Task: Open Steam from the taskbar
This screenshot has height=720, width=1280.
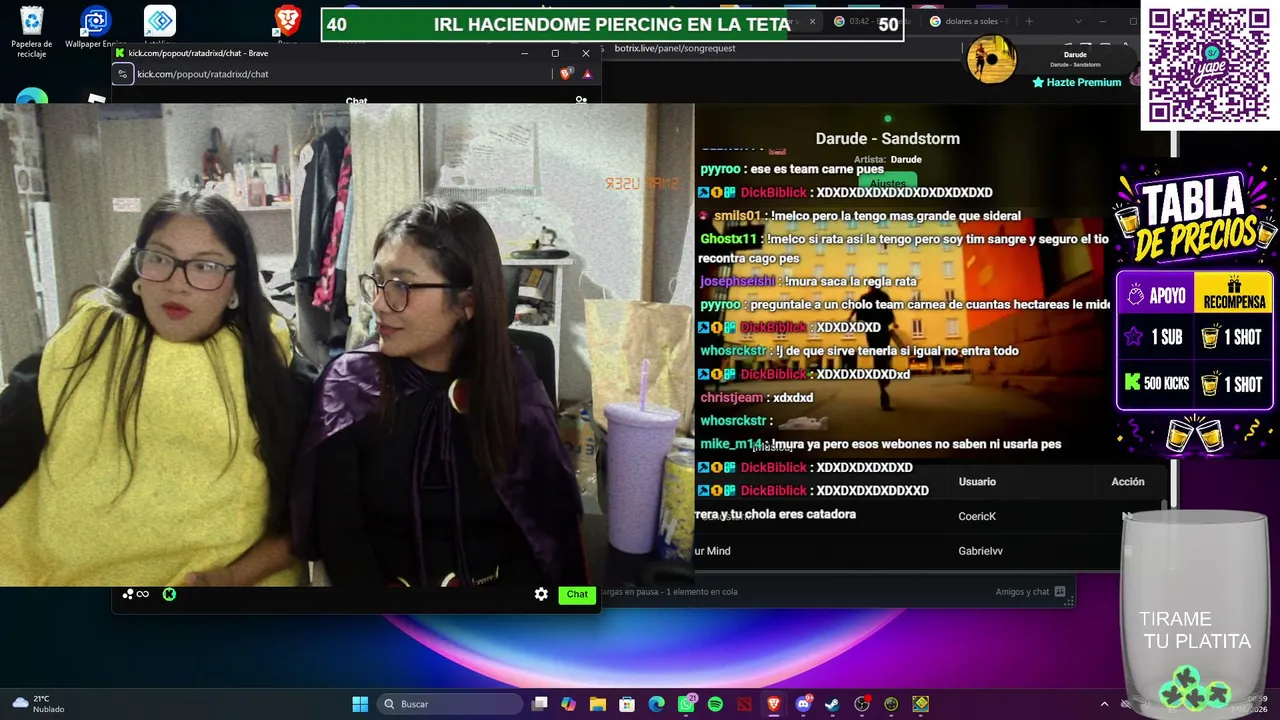Action: [x=832, y=704]
